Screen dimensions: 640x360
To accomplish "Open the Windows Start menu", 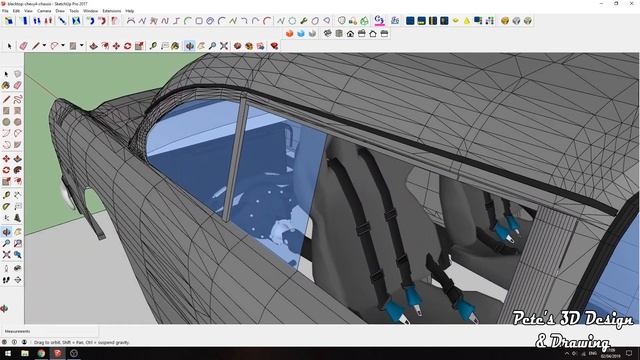I will point(8,353).
